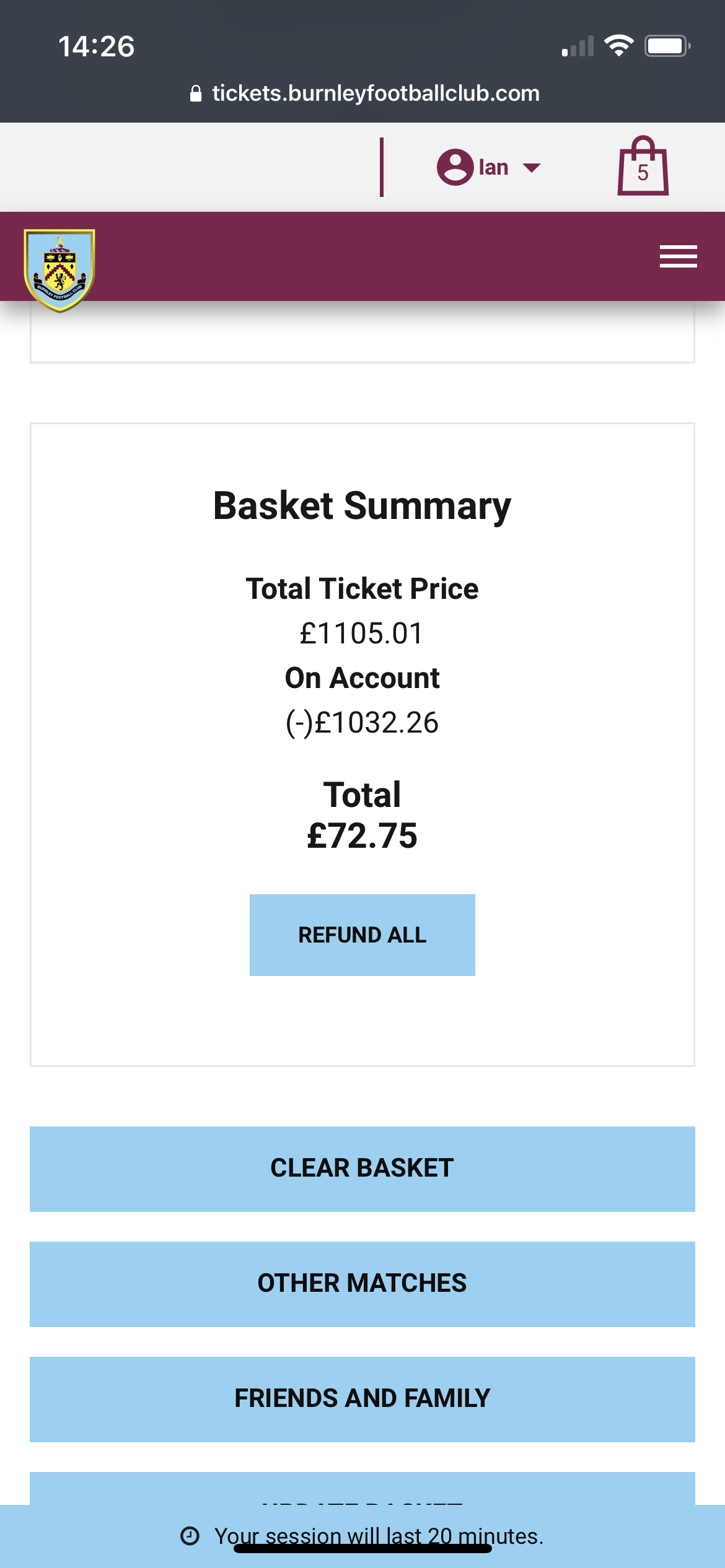Image resolution: width=725 pixels, height=1568 pixels.
Task: Tap the battery status icon
Action: pos(667,46)
